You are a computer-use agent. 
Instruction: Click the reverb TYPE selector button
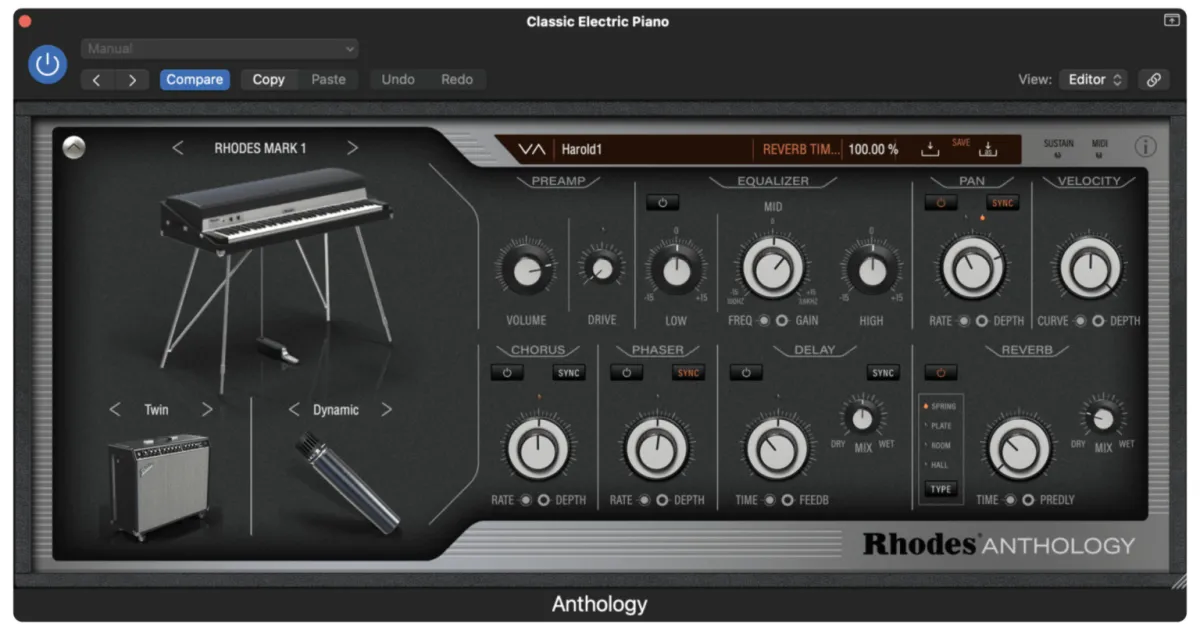click(x=941, y=490)
